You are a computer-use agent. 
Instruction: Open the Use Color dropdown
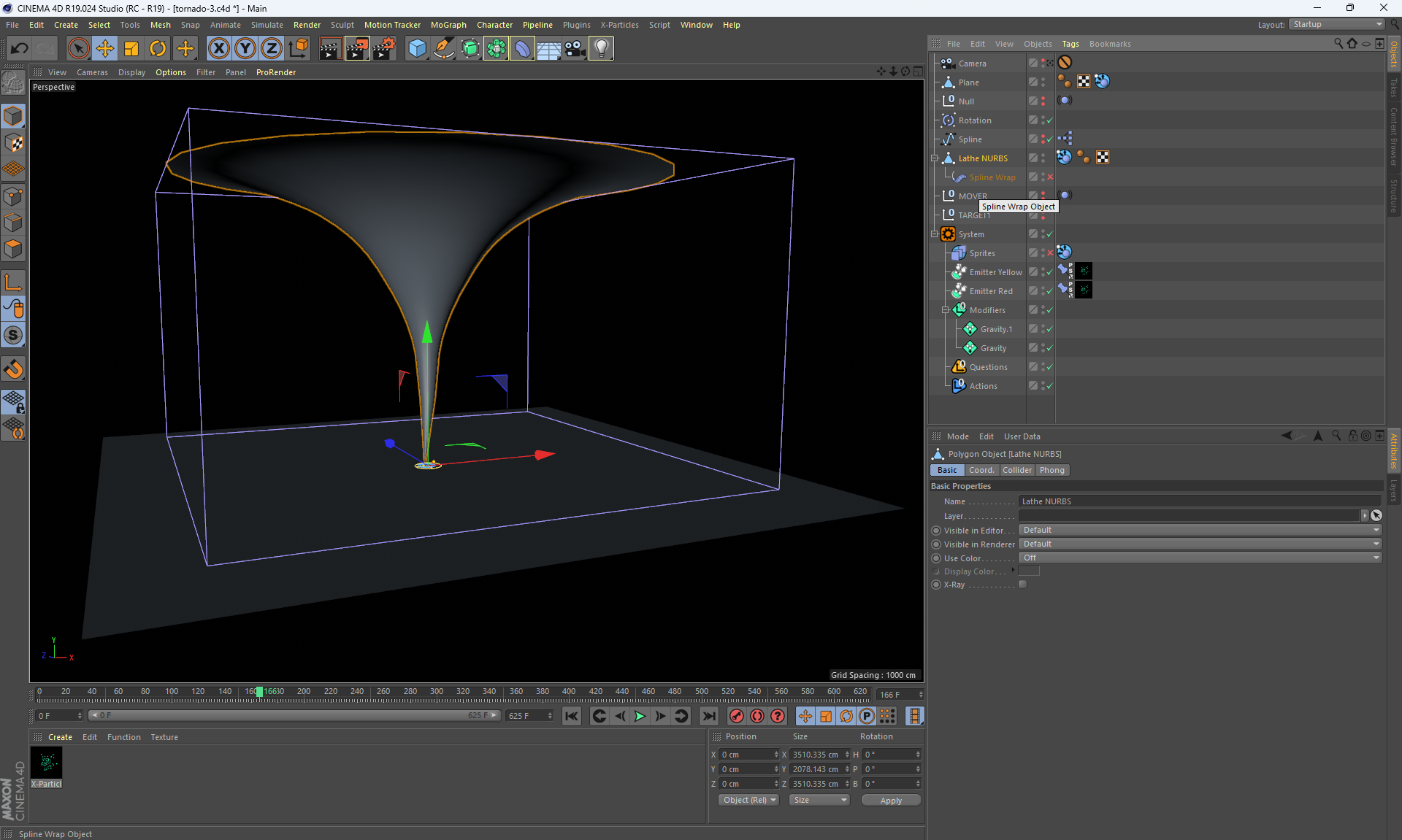(1199, 558)
